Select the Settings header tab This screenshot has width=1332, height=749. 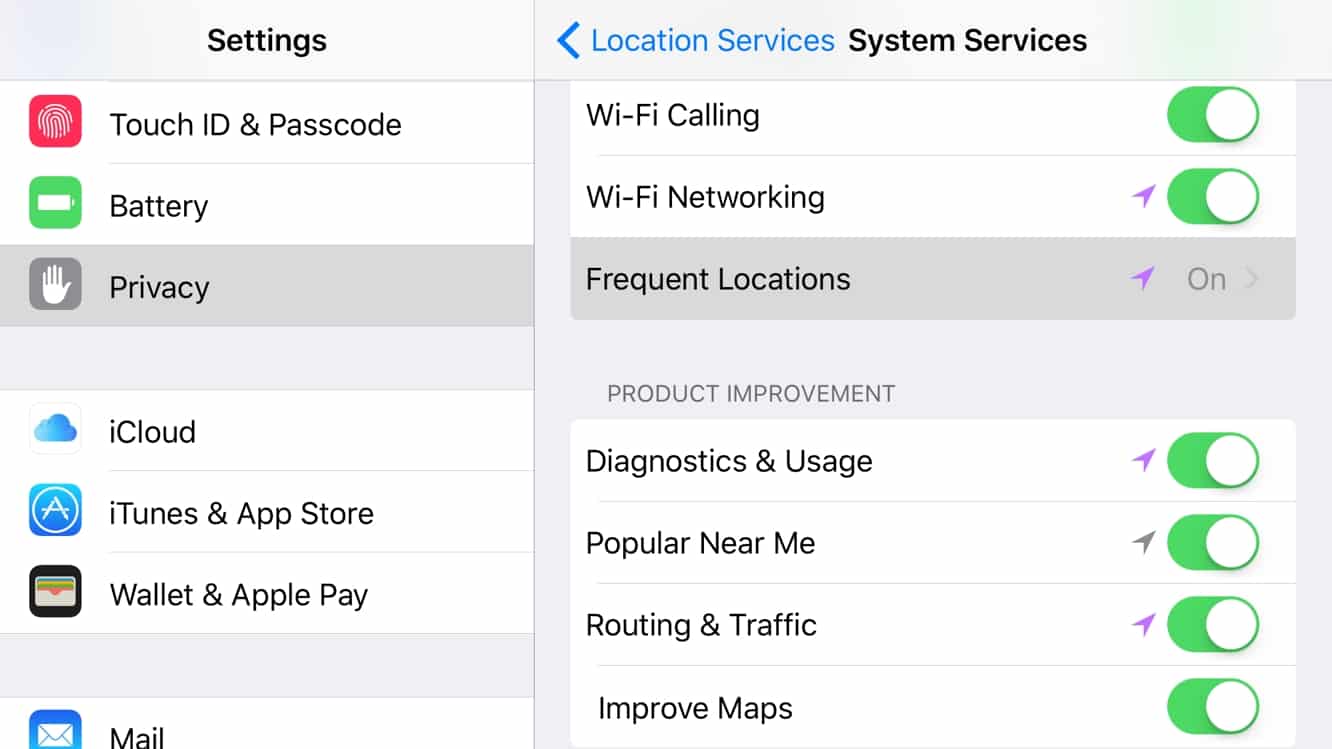[266, 40]
